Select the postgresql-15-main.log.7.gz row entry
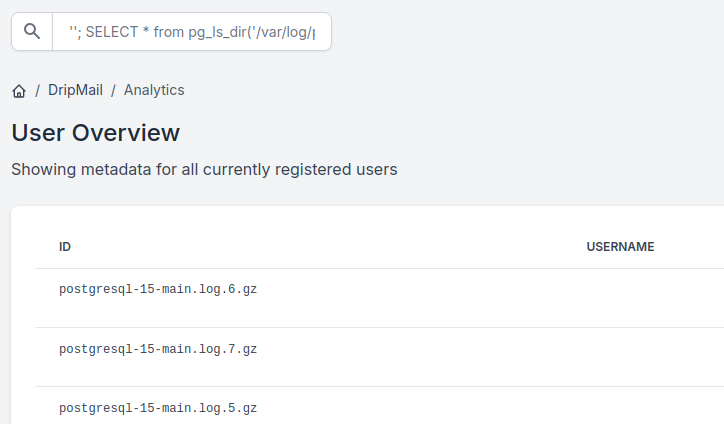The height and width of the screenshot is (424, 724). tap(158, 349)
